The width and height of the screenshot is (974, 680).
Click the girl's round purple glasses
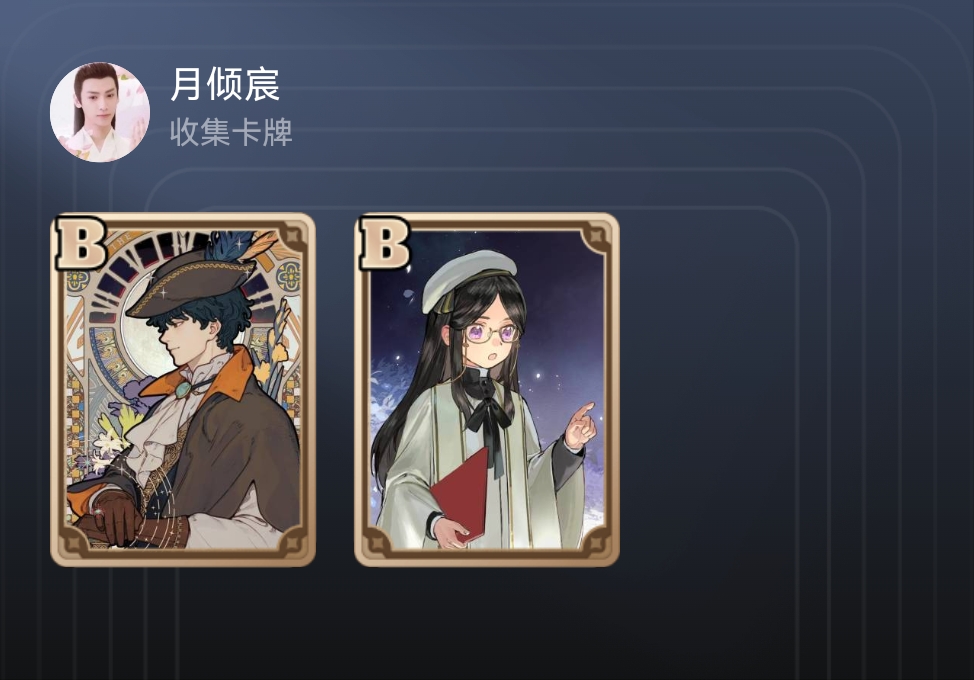coord(493,333)
